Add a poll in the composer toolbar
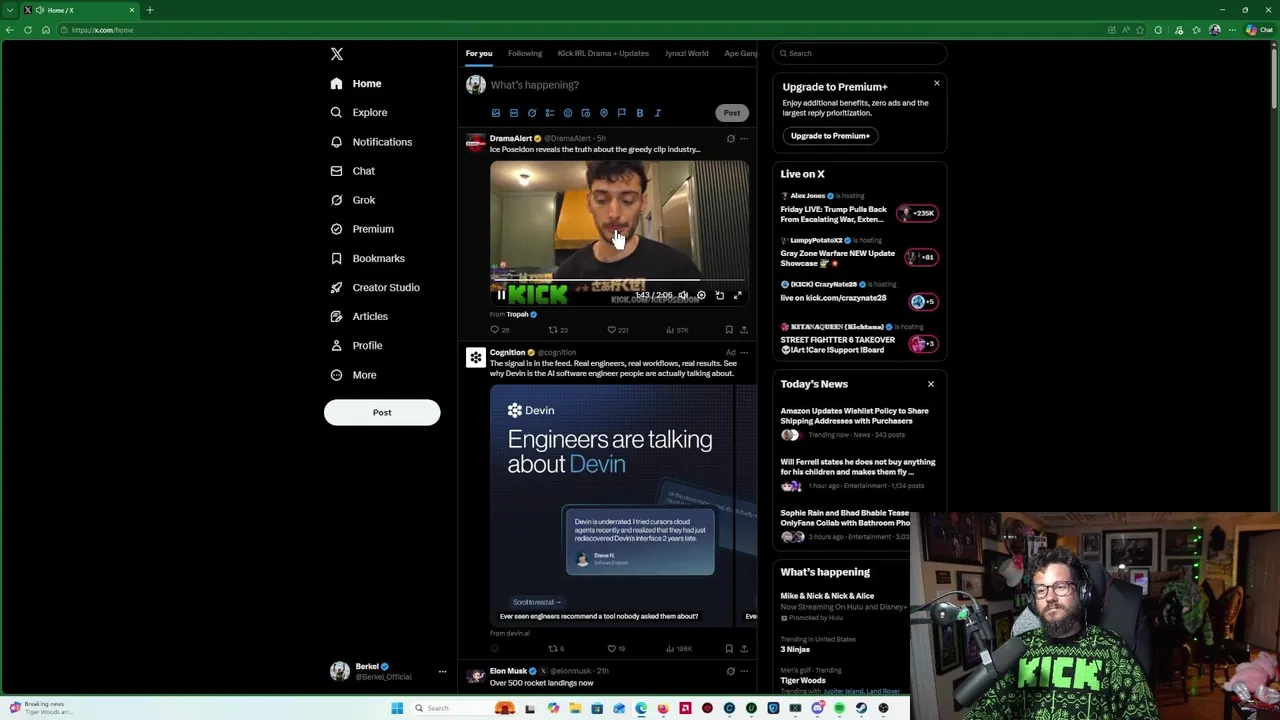This screenshot has width=1280, height=720. coord(550,113)
